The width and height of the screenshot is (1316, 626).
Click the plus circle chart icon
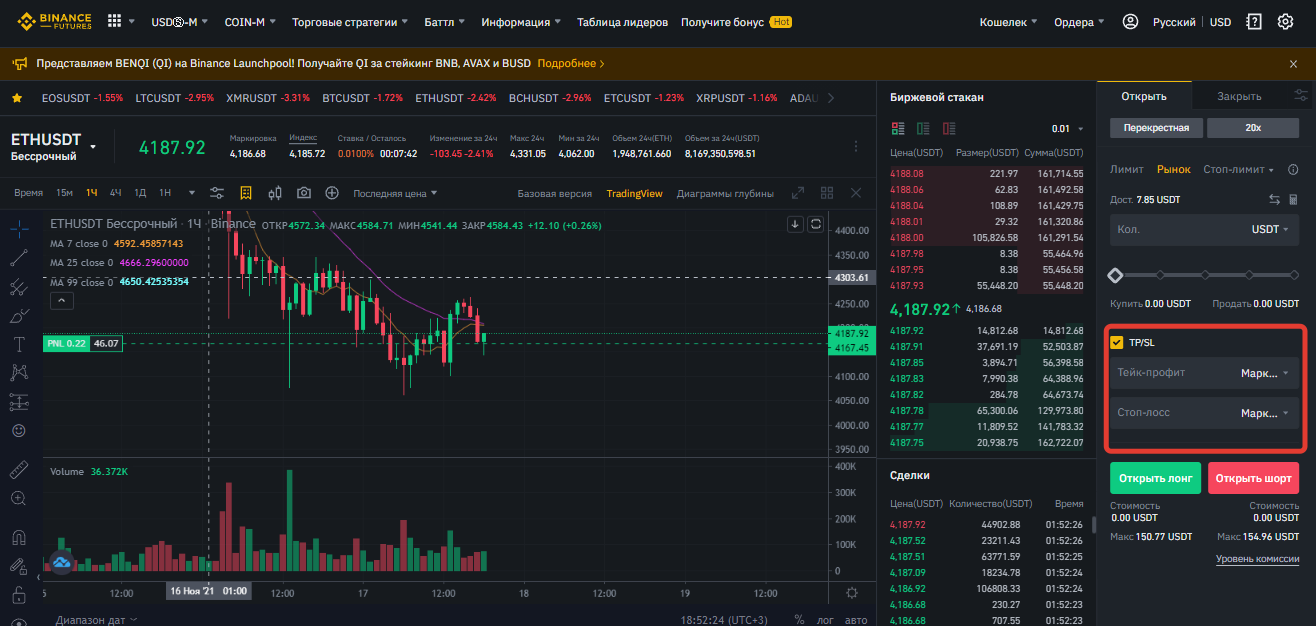tap(332, 193)
